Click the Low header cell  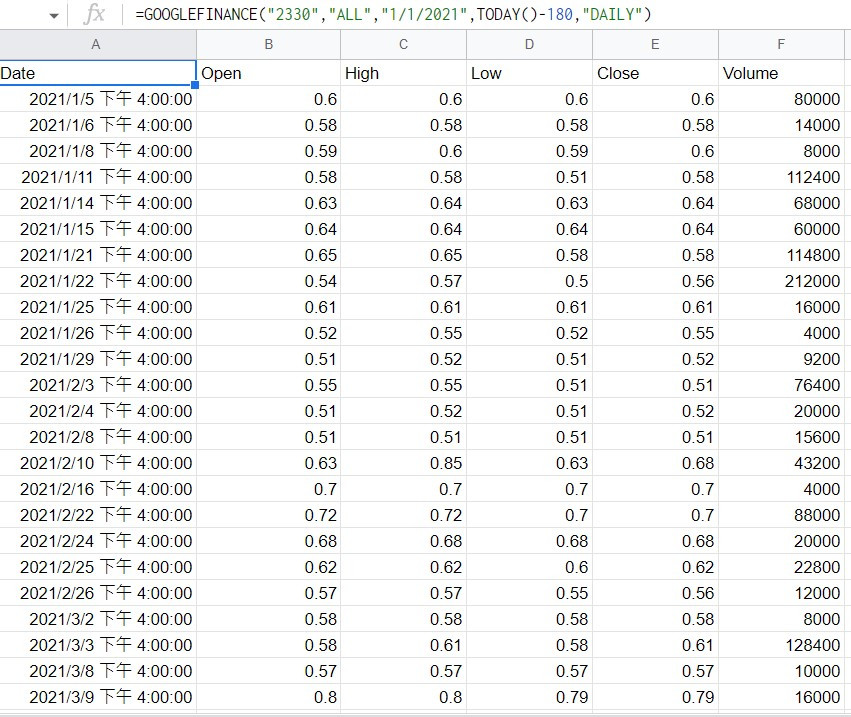pyautogui.click(x=529, y=73)
